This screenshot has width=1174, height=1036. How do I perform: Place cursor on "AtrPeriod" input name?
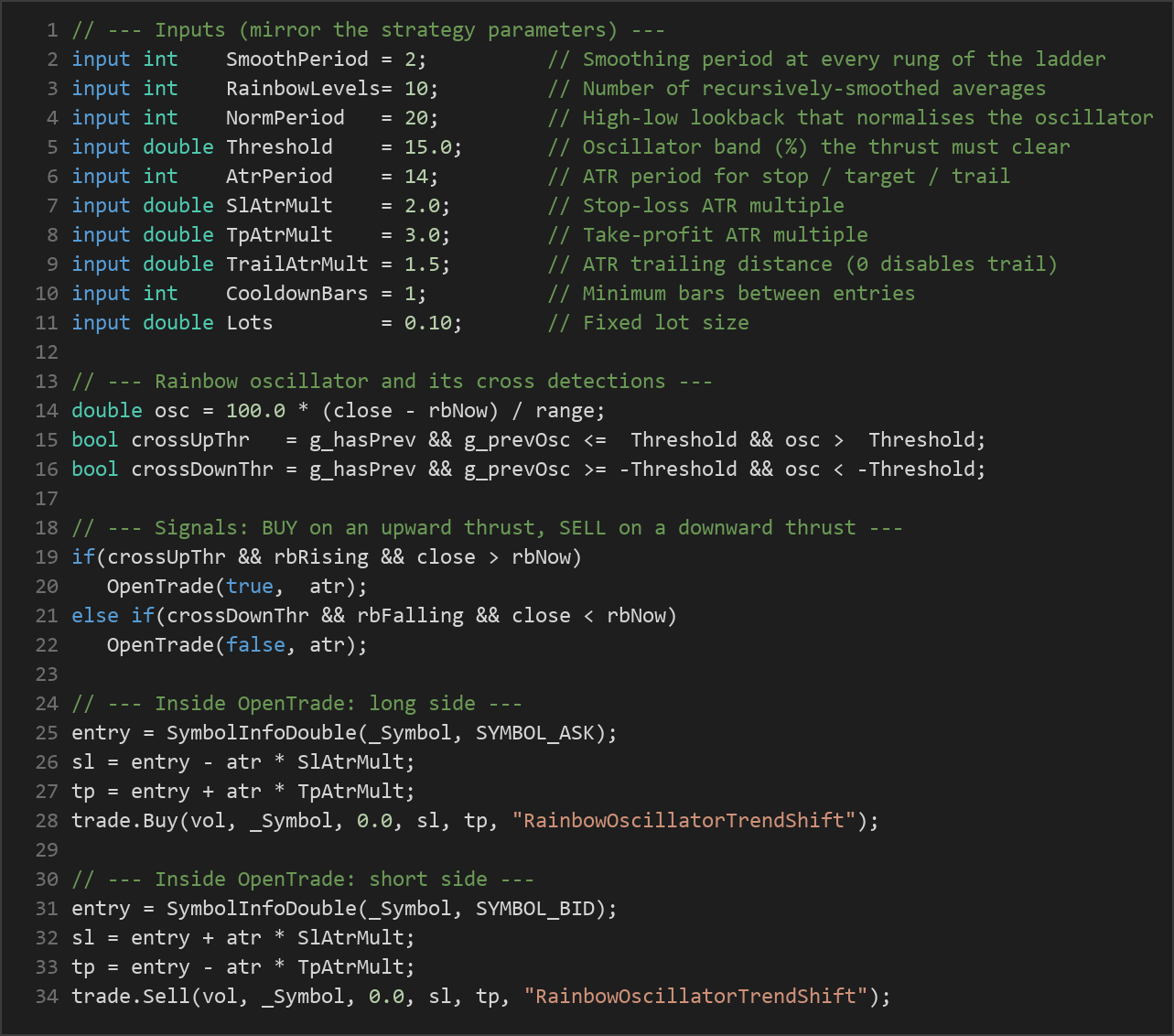click(279, 177)
